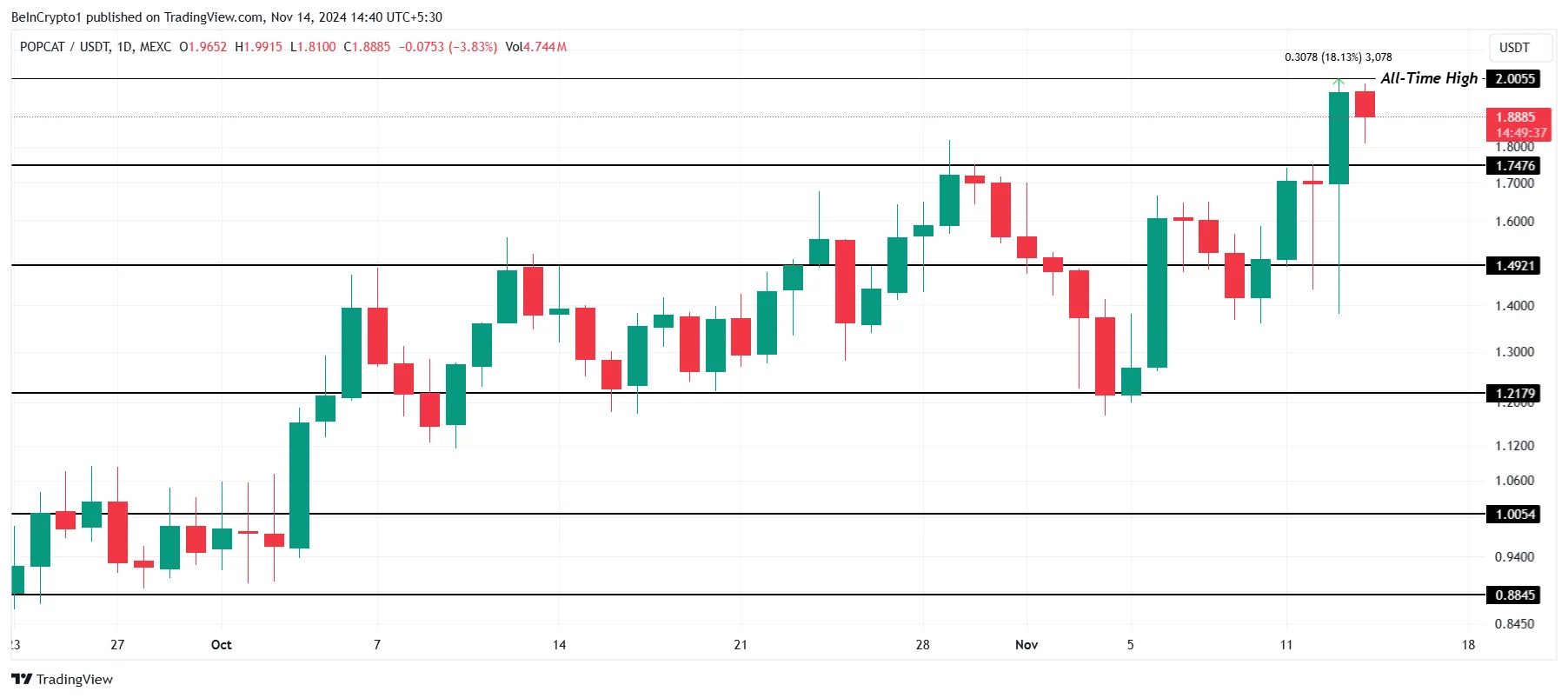Click the Vol 4.744M volume indicator
This screenshot has width=1568, height=698.
coord(535,47)
